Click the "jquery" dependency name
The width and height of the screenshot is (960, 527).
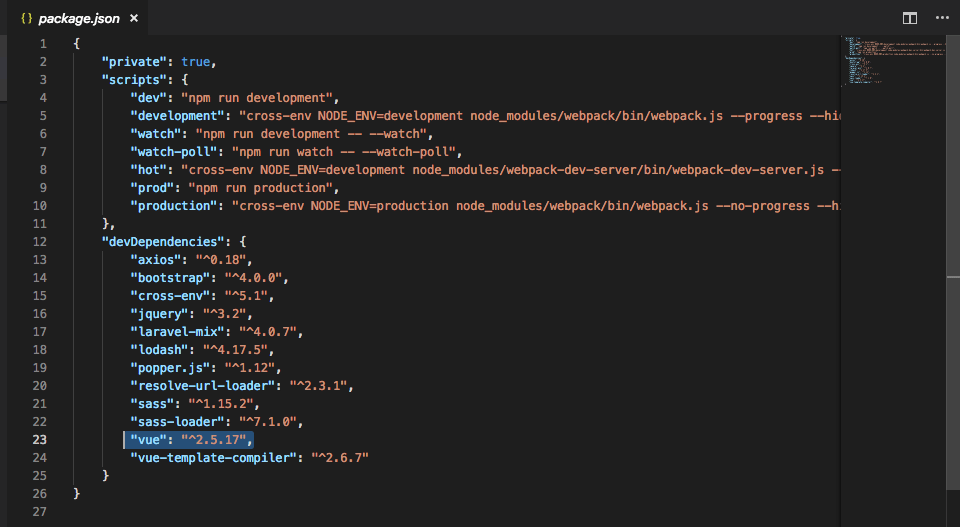point(160,314)
